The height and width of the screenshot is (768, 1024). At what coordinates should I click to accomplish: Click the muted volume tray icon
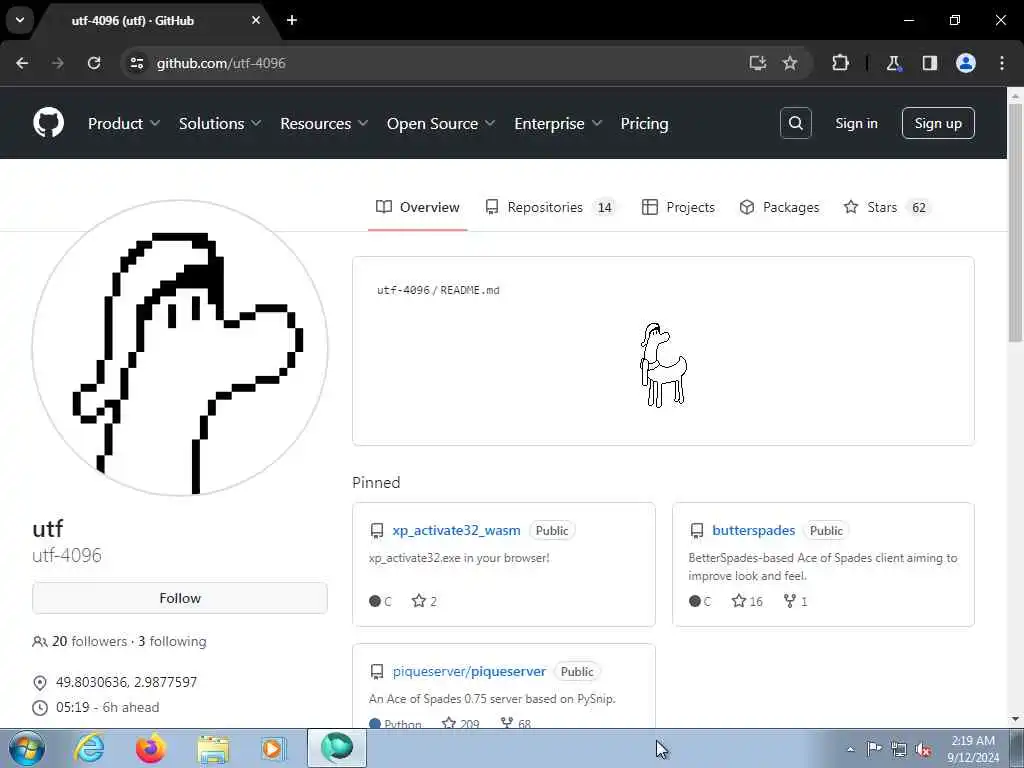pyautogui.click(x=923, y=749)
